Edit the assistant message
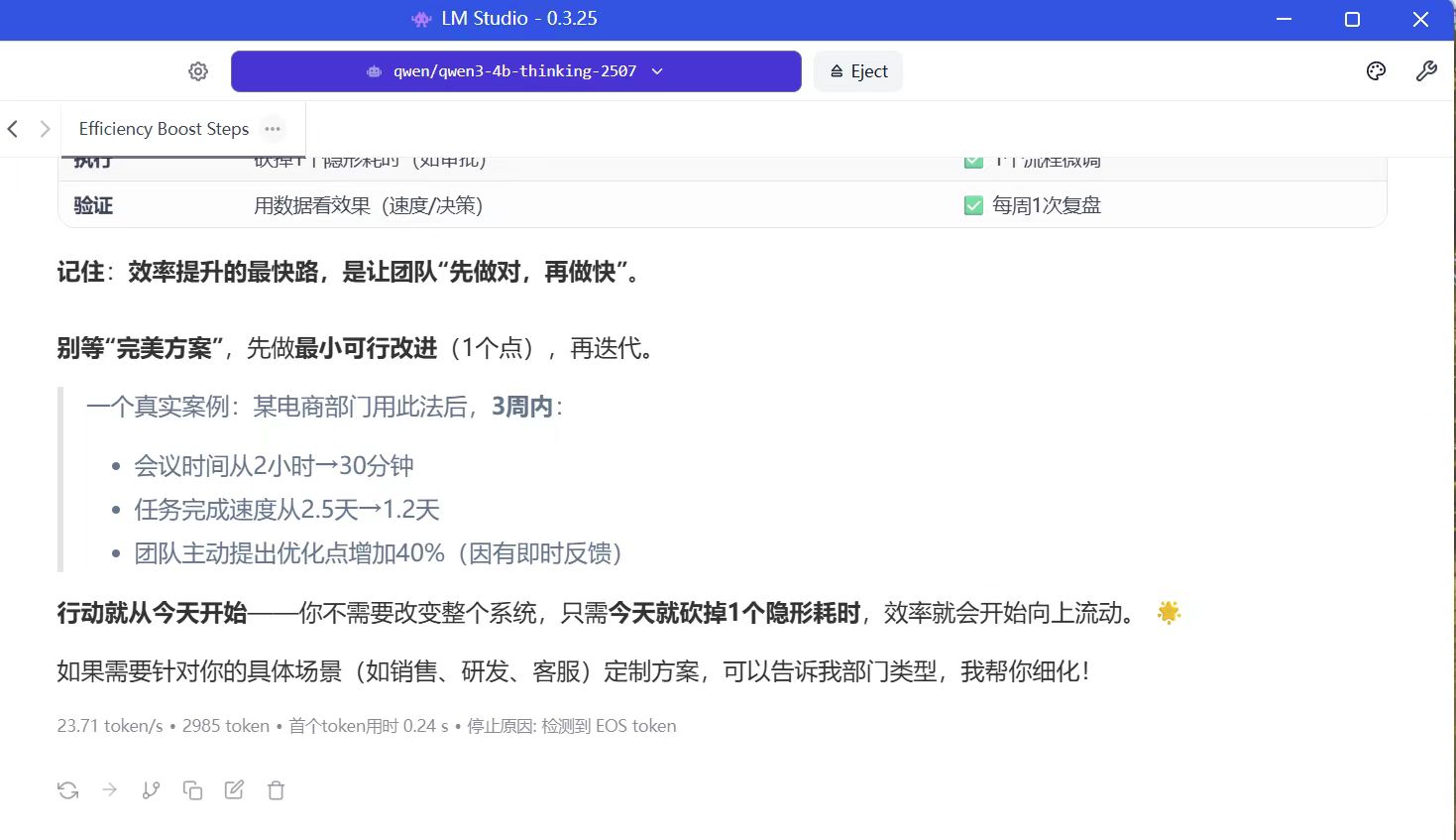This screenshot has height=840, width=1456. point(234,790)
